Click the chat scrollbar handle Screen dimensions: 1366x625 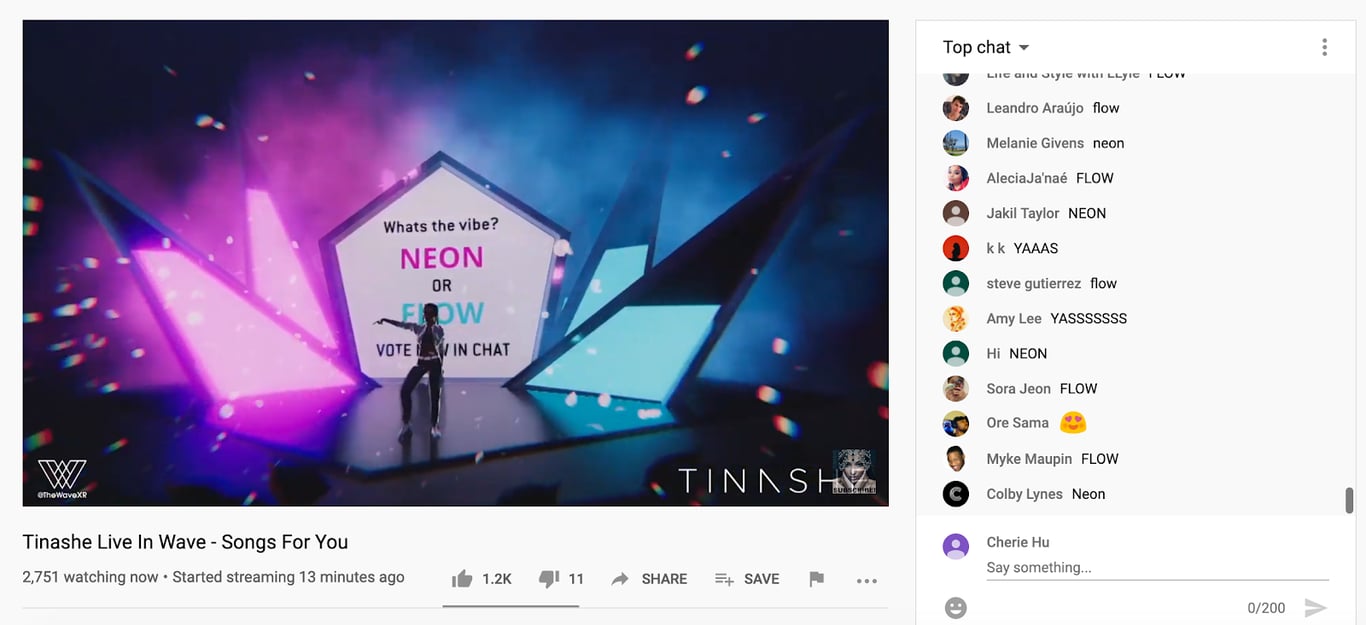pos(1349,500)
